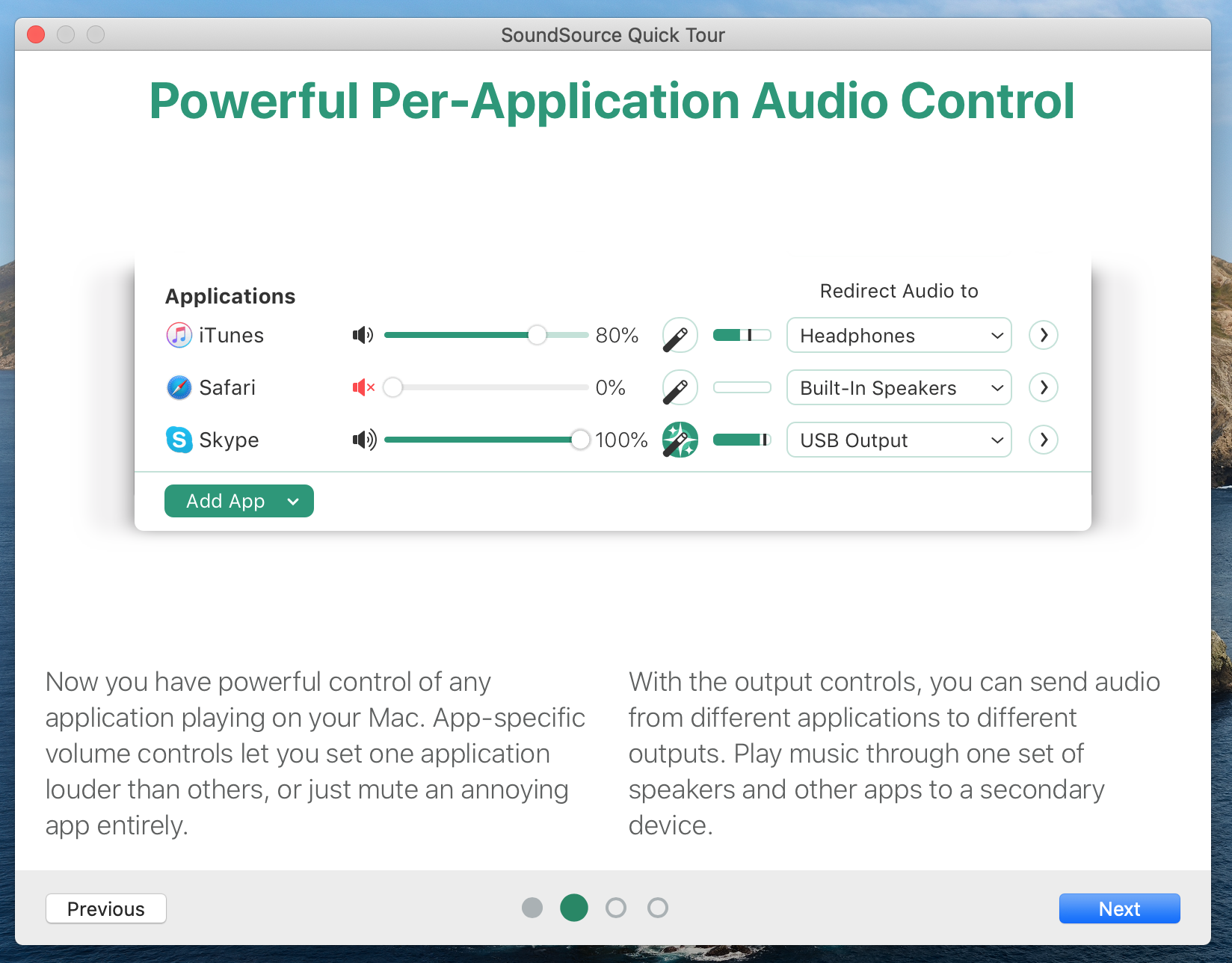Click the Skype 100% volume value

[621, 440]
